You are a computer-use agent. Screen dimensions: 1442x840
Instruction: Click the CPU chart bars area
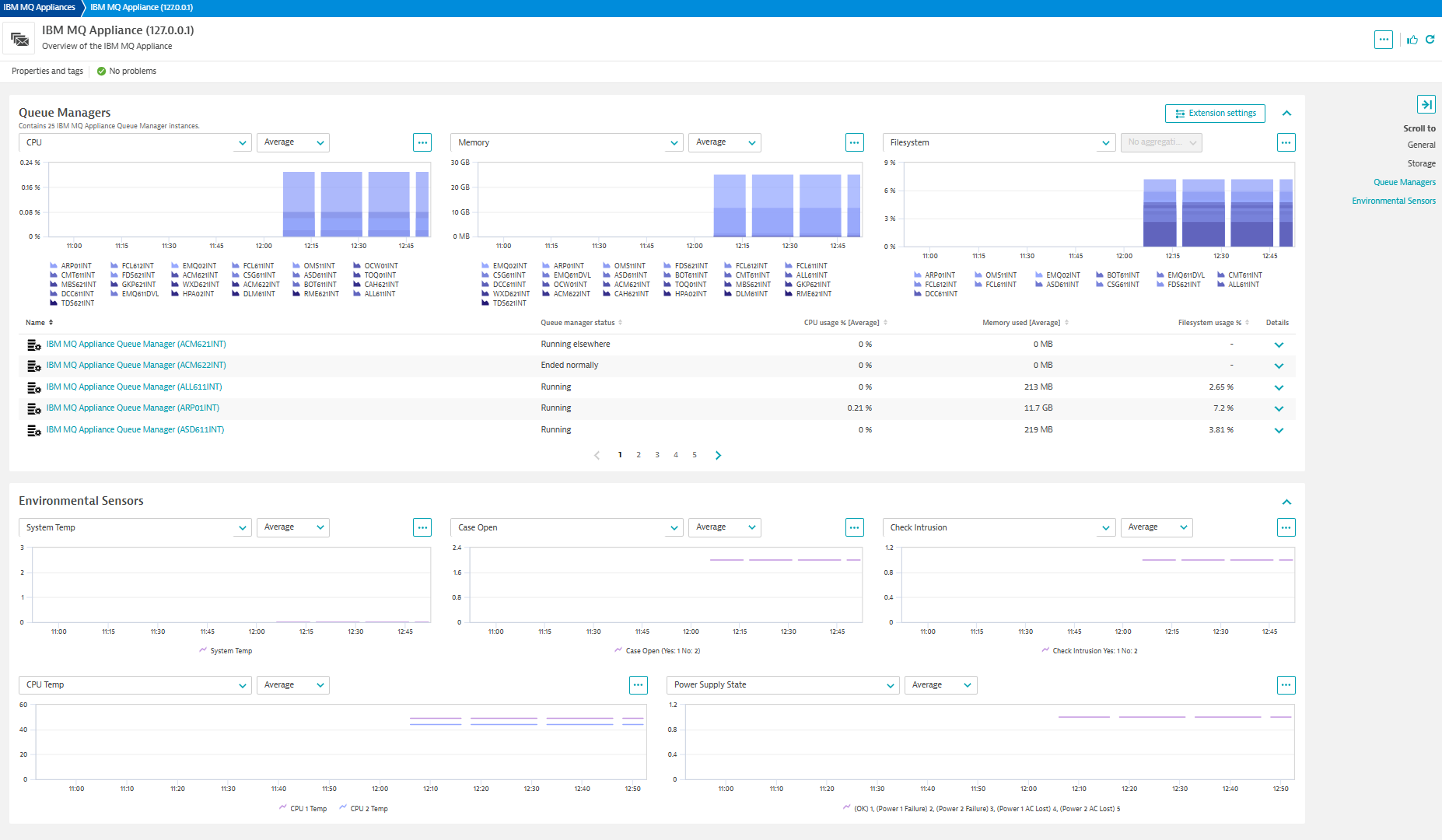(x=355, y=204)
